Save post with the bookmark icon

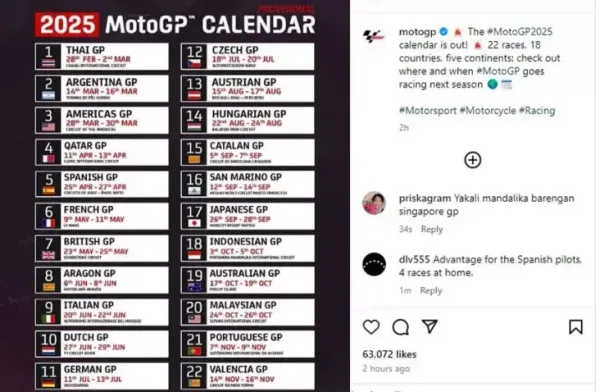tap(576, 327)
